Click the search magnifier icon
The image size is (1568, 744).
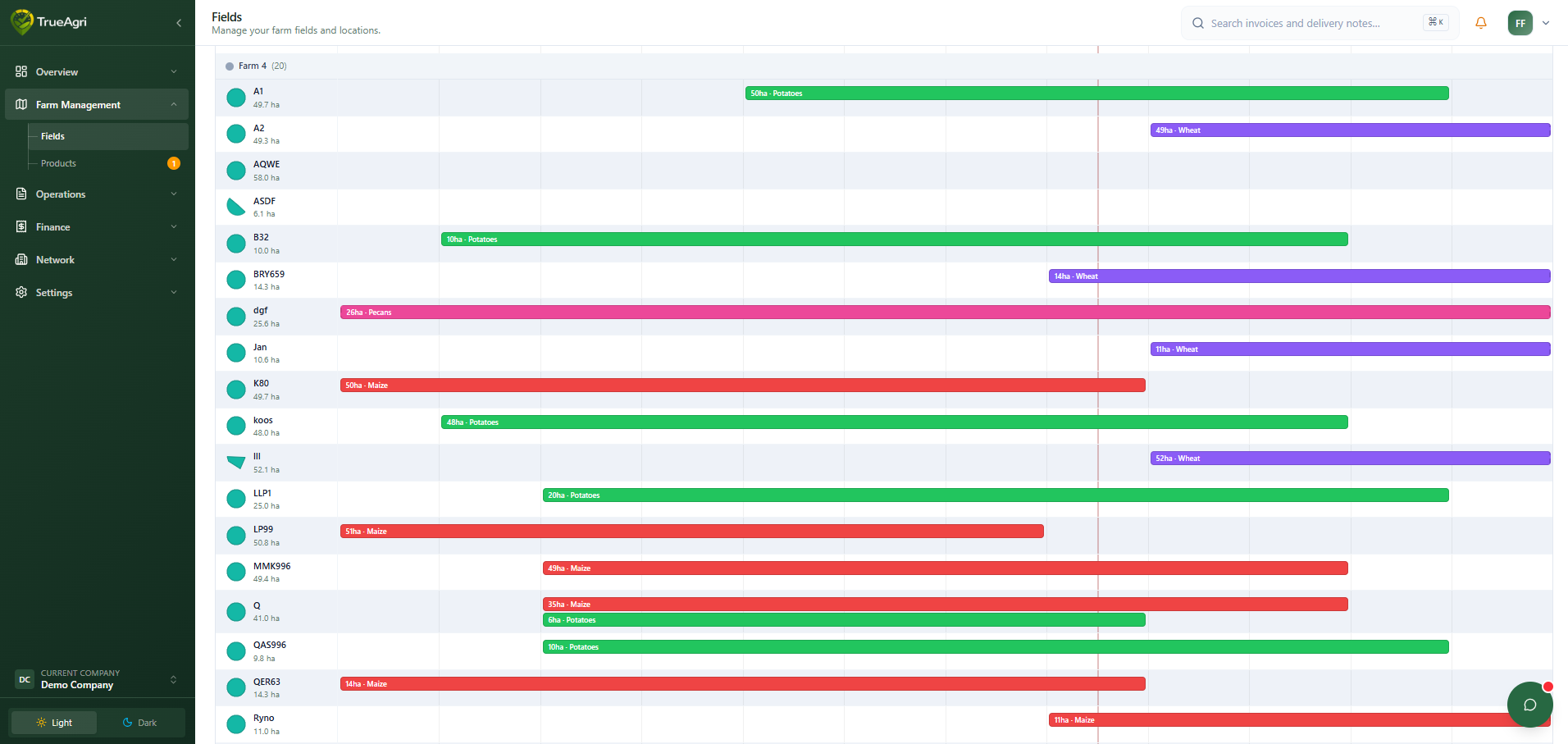click(x=1198, y=23)
